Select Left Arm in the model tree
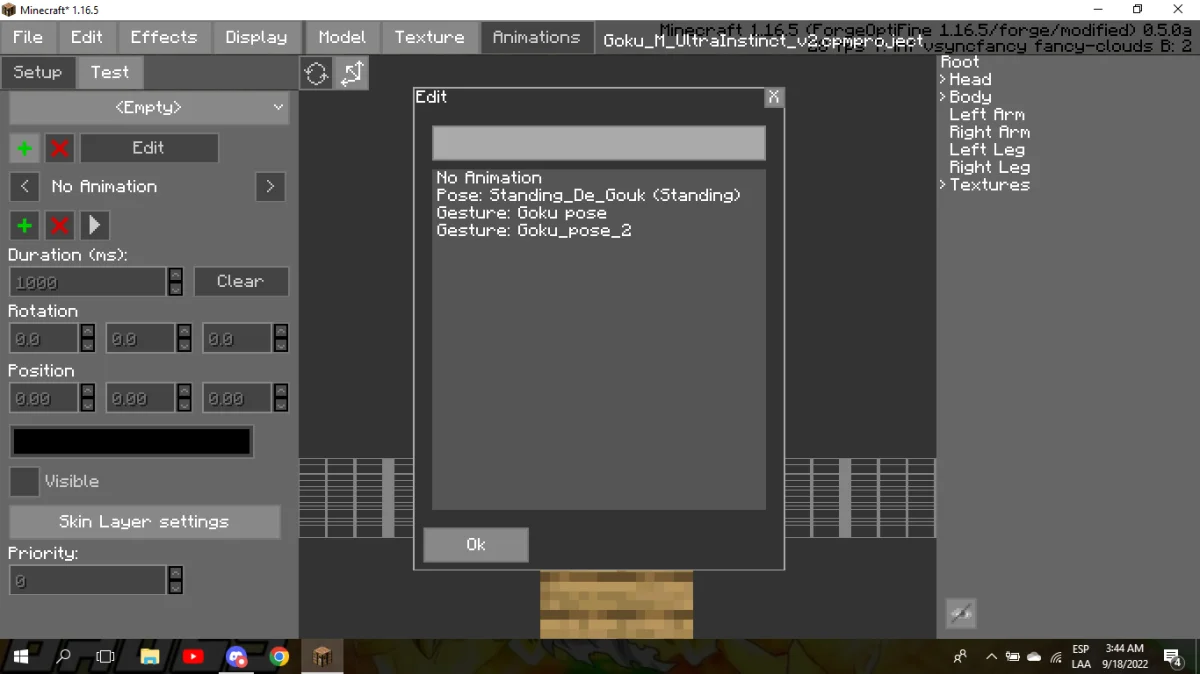This screenshot has width=1200, height=674. pyautogui.click(x=987, y=115)
